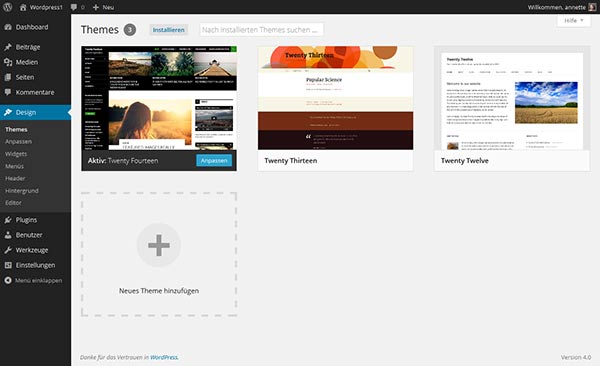Select the Widgets submenu entry
This screenshot has width=600, height=366.
[16, 154]
